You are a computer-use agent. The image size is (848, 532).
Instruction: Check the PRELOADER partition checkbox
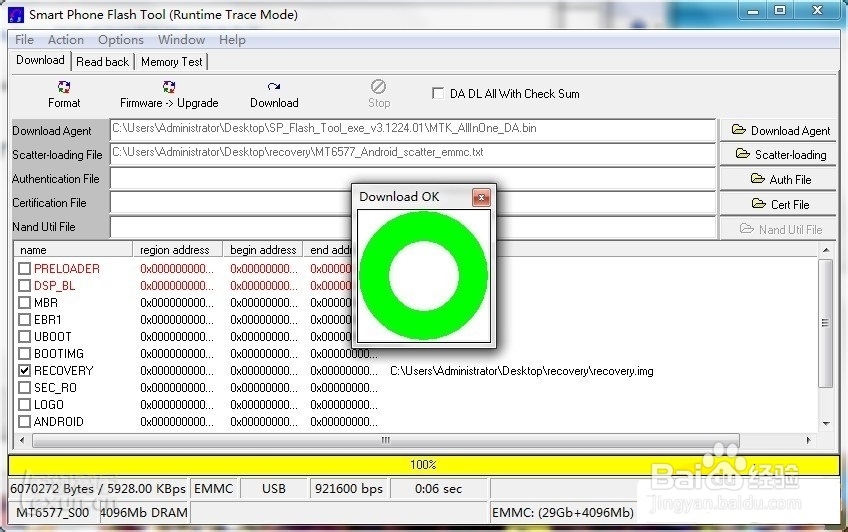point(24,268)
